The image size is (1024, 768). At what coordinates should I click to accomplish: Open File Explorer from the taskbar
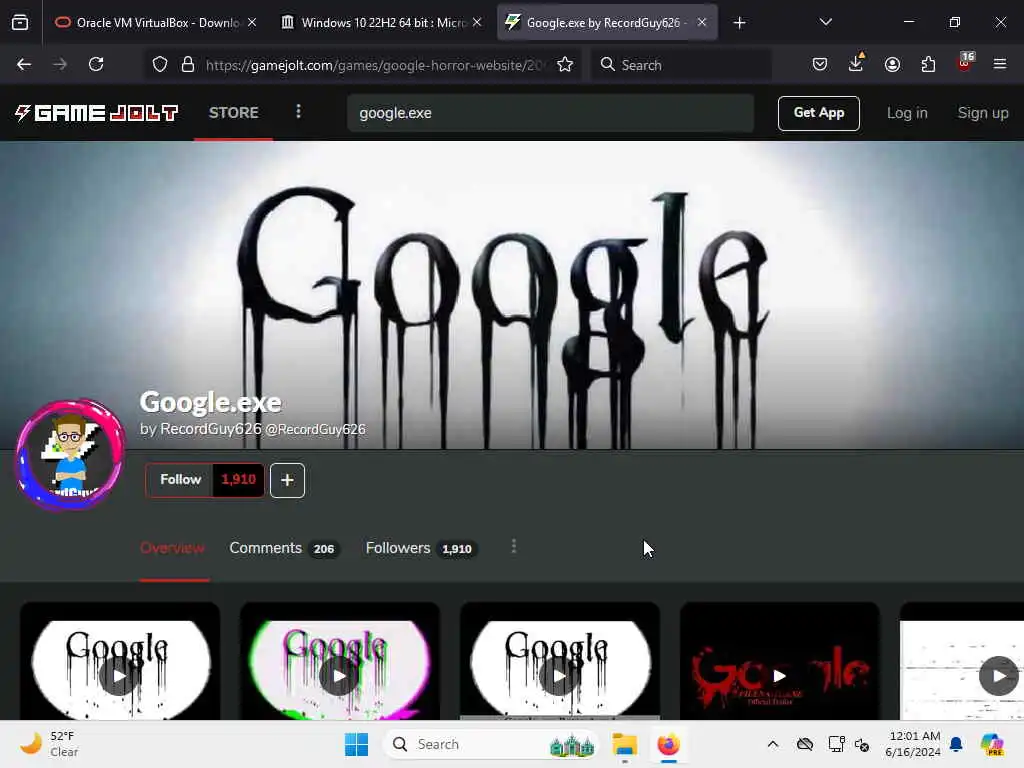click(x=624, y=744)
